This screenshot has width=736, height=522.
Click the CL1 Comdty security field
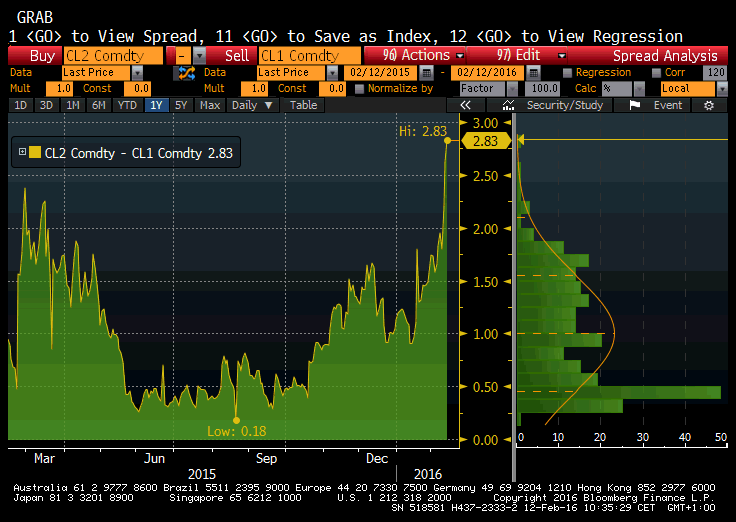tap(309, 56)
